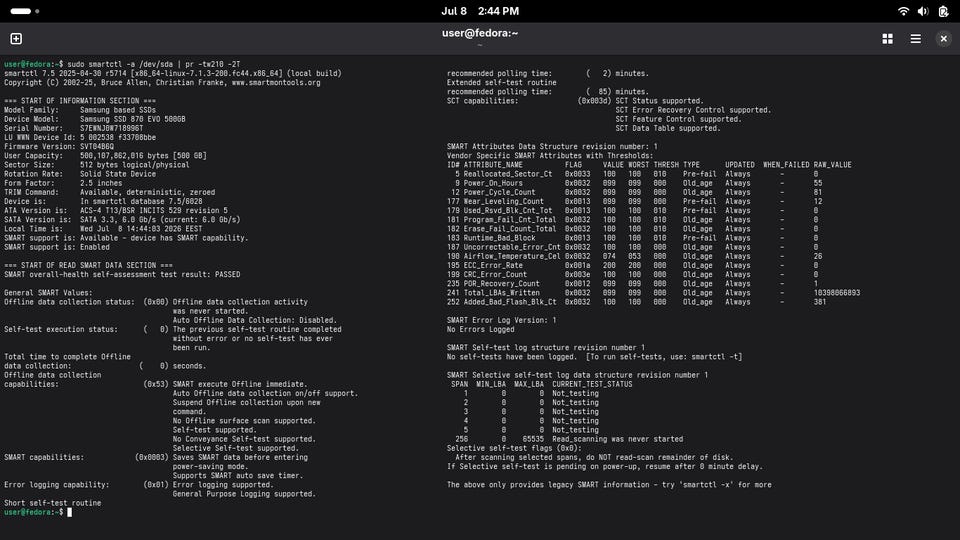Image resolution: width=960 pixels, height=540 pixels.
Task: Click the sudo smartctl command line text
Action: pos(154,64)
